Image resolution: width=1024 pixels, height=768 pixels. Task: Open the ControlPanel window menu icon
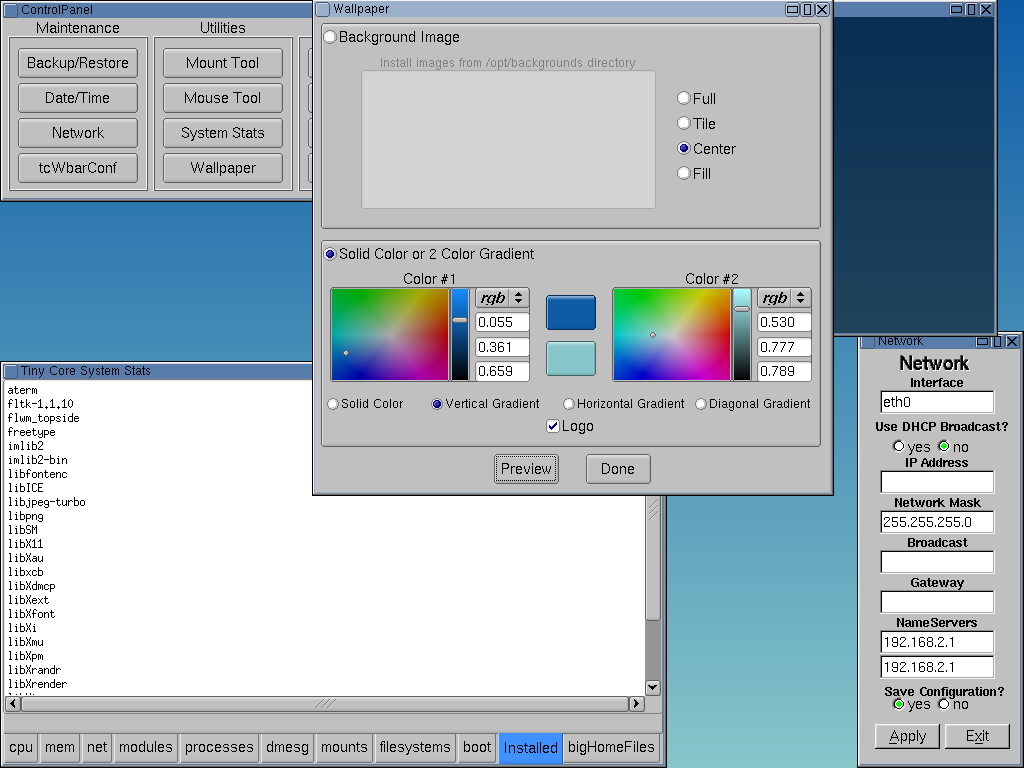click(10, 10)
